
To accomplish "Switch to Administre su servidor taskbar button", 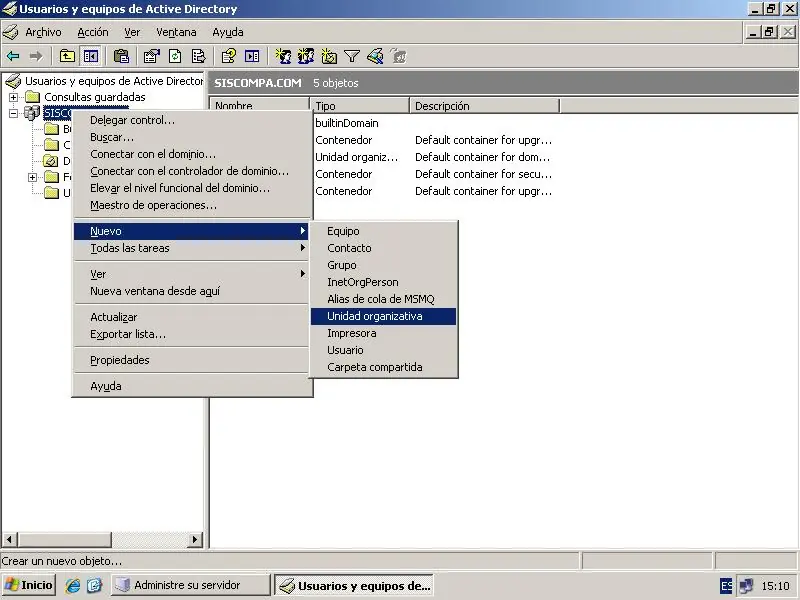I will coord(190,585).
